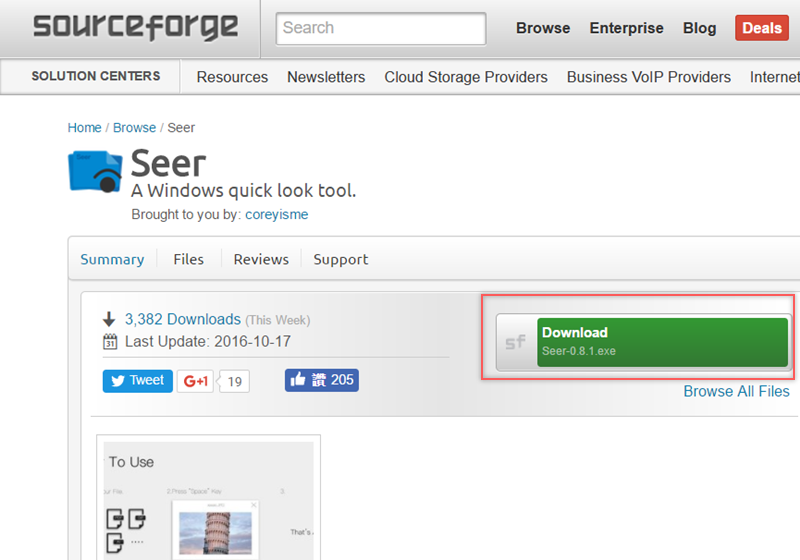Click the sf logo on Download button
Screen dimensions: 800x560
[x=516, y=342]
